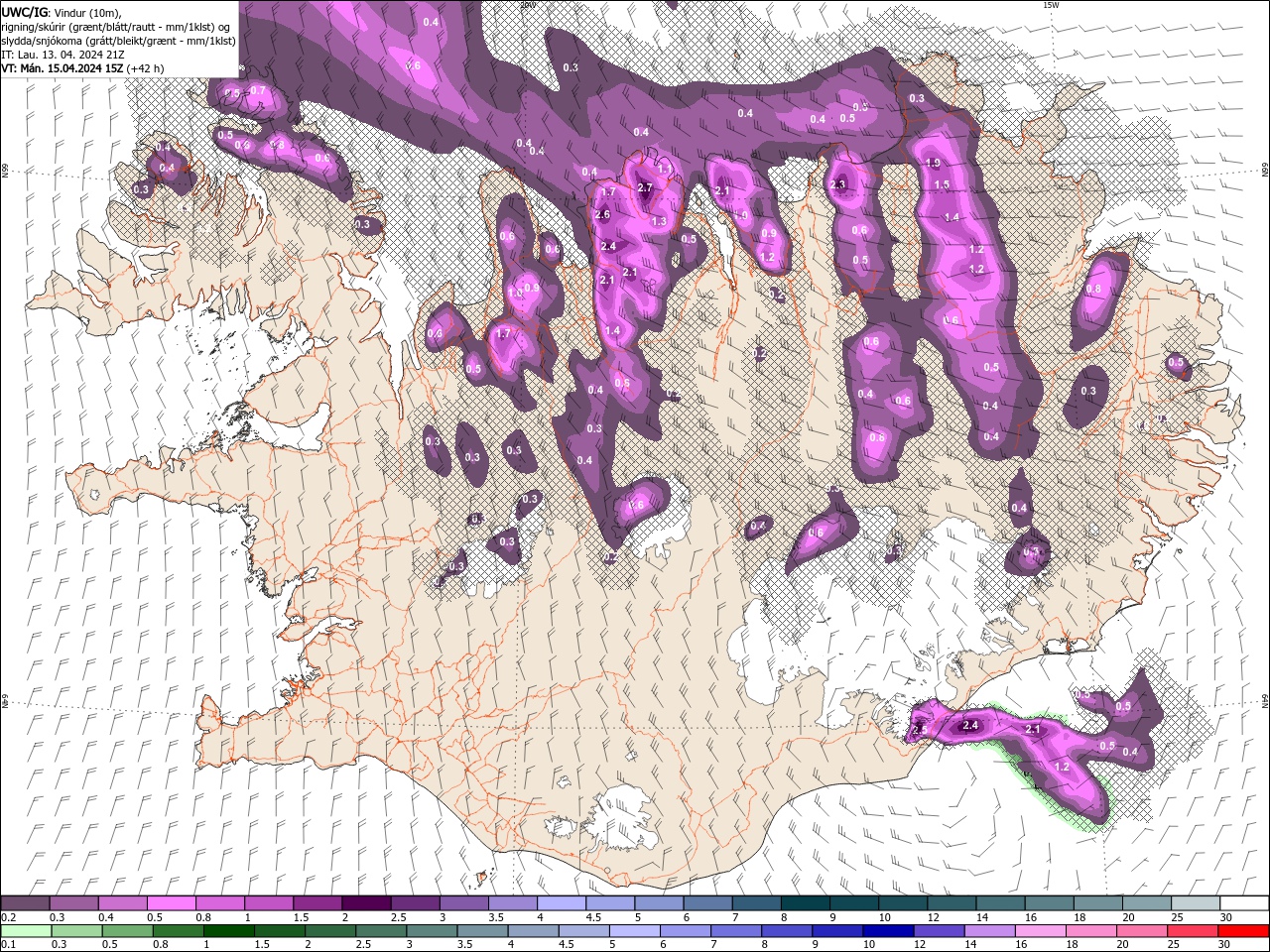1270x952 pixels.
Task: Click the 'VT: Mán. 15.04.2024 15Z' valid time
Action: 63,68
